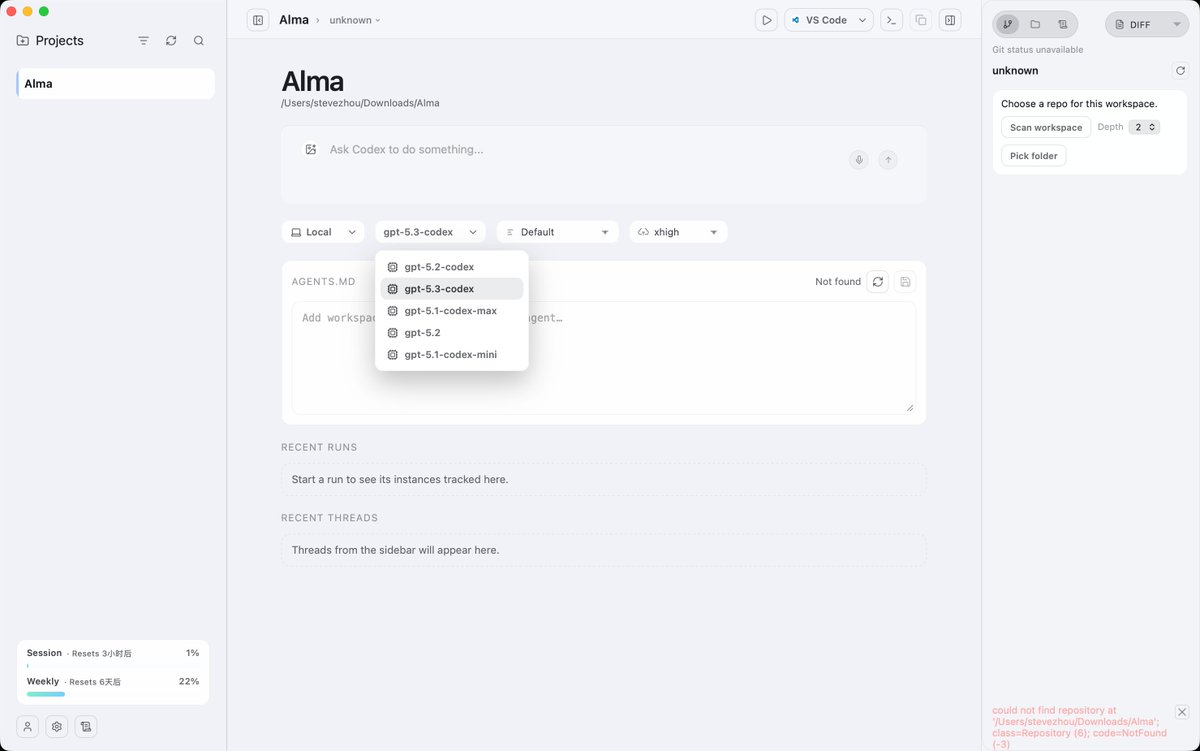Click the Weekly usage progress bar

(113, 693)
